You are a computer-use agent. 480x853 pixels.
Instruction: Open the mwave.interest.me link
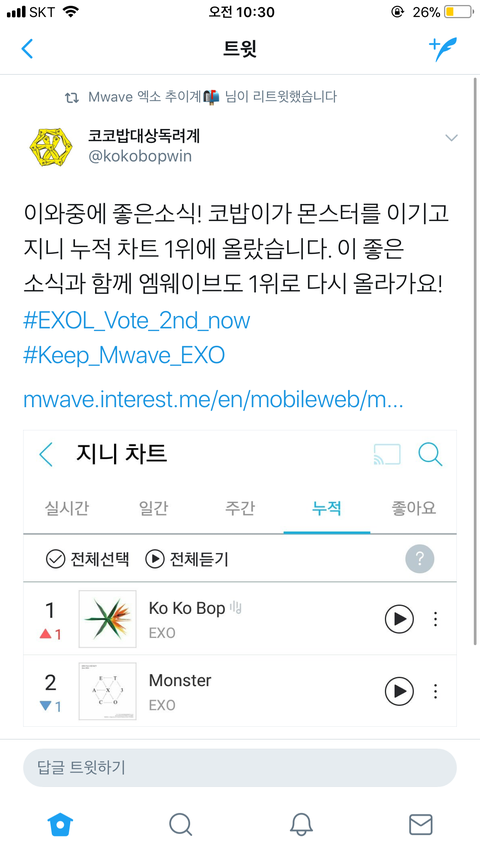pyautogui.click(x=213, y=400)
